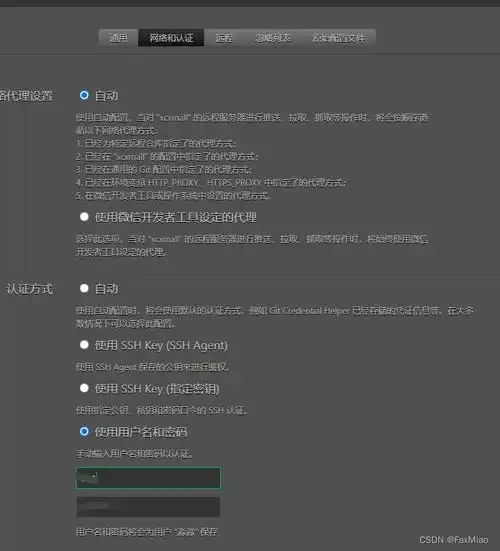Click the Git Credential Helper description text
Viewport: 500px width, 551px height.
pyautogui.click(x=274, y=317)
